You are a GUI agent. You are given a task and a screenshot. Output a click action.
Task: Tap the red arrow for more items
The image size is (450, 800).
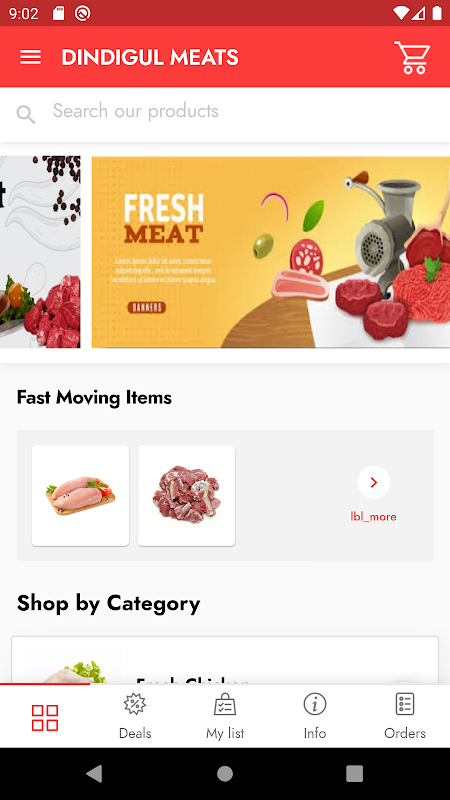click(374, 482)
